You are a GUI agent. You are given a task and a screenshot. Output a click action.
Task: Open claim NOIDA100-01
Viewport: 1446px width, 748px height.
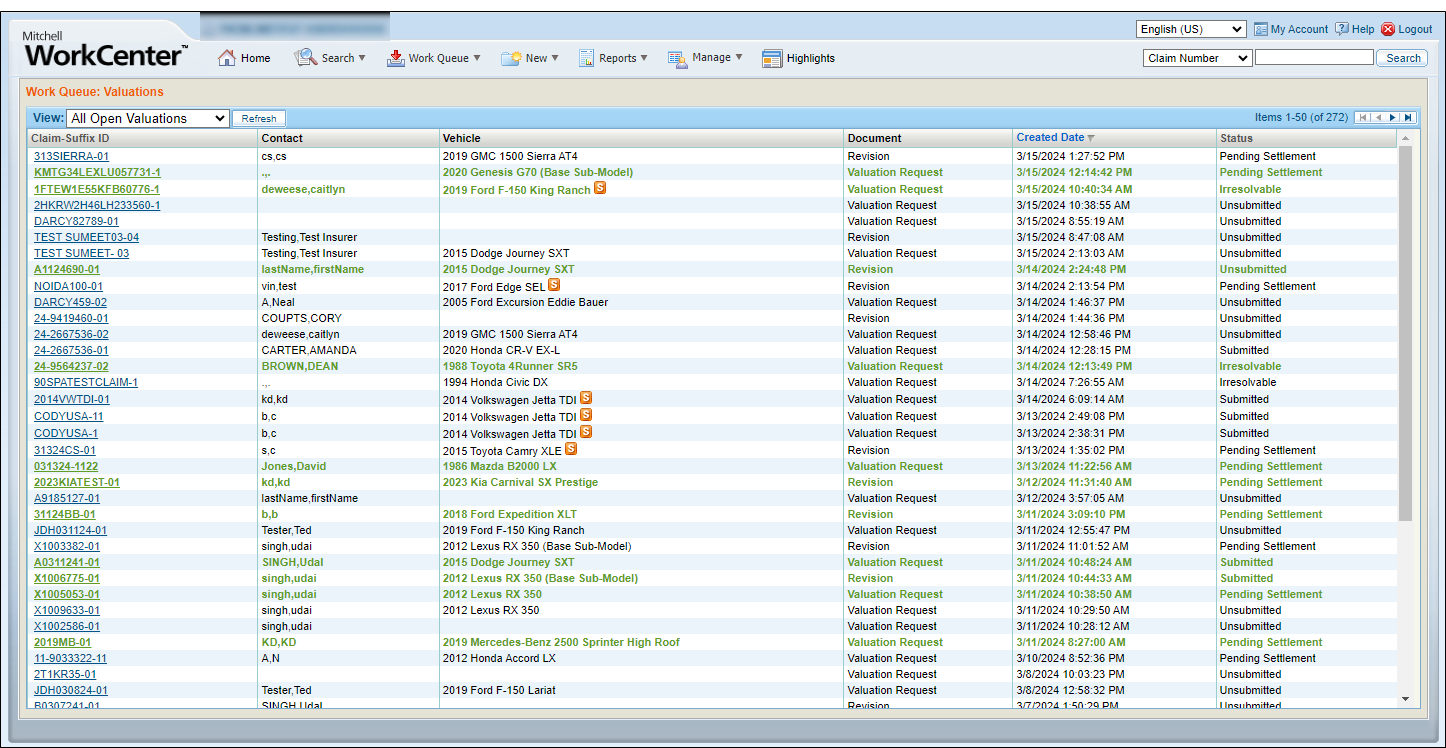click(x=68, y=286)
